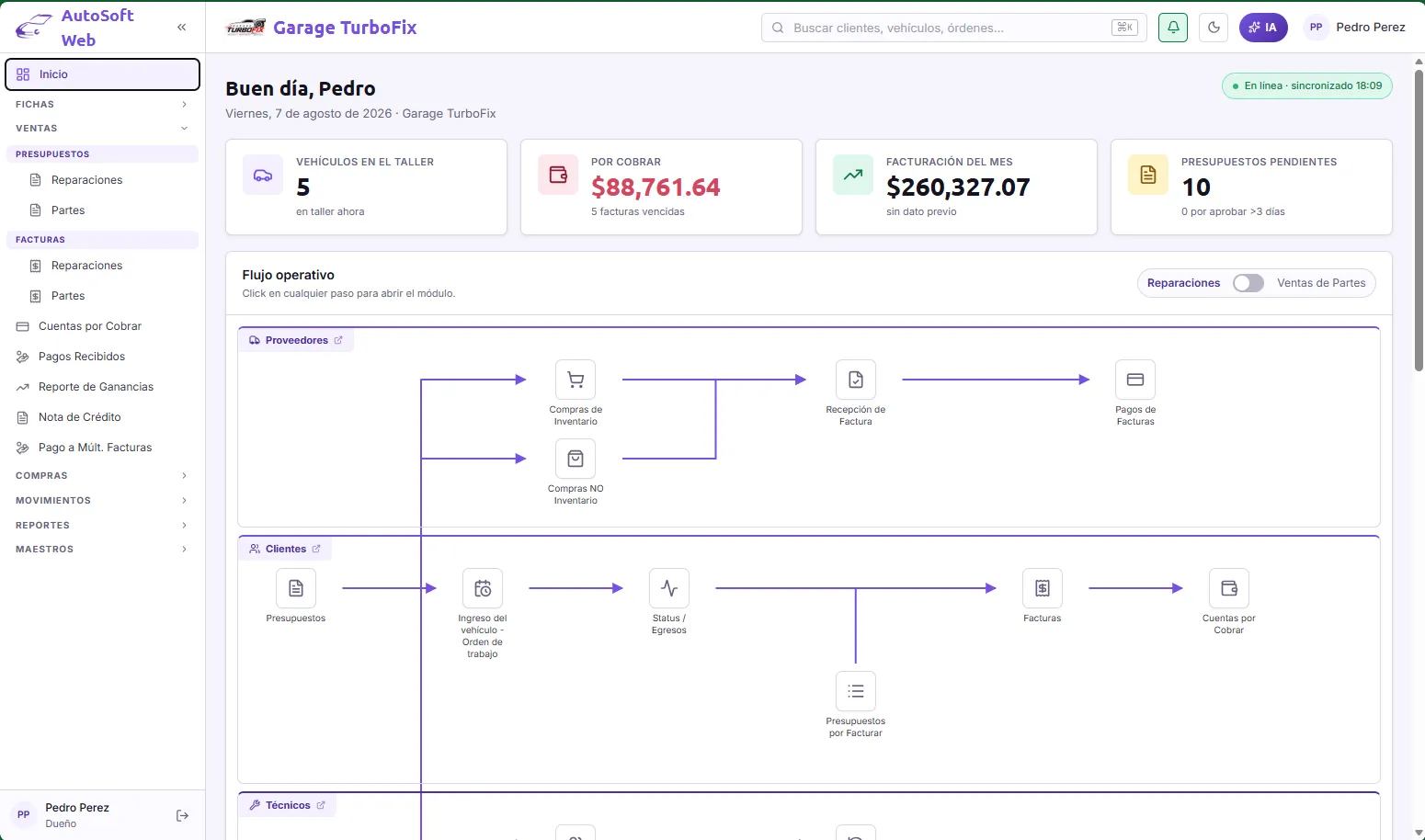This screenshot has height=840, width=1425.
Task: Click the page's vertical scrollbar
Action: coord(1419,221)
